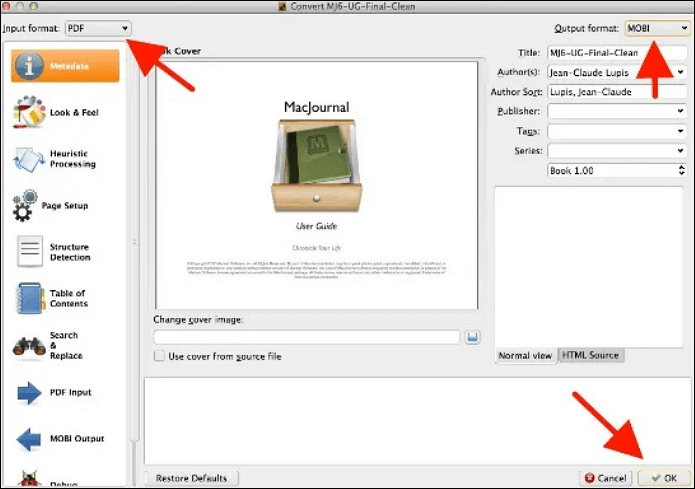Viewport: 695px width, 489px height.
Task: Switch to HTML Source tab
Action: point(590,355)
